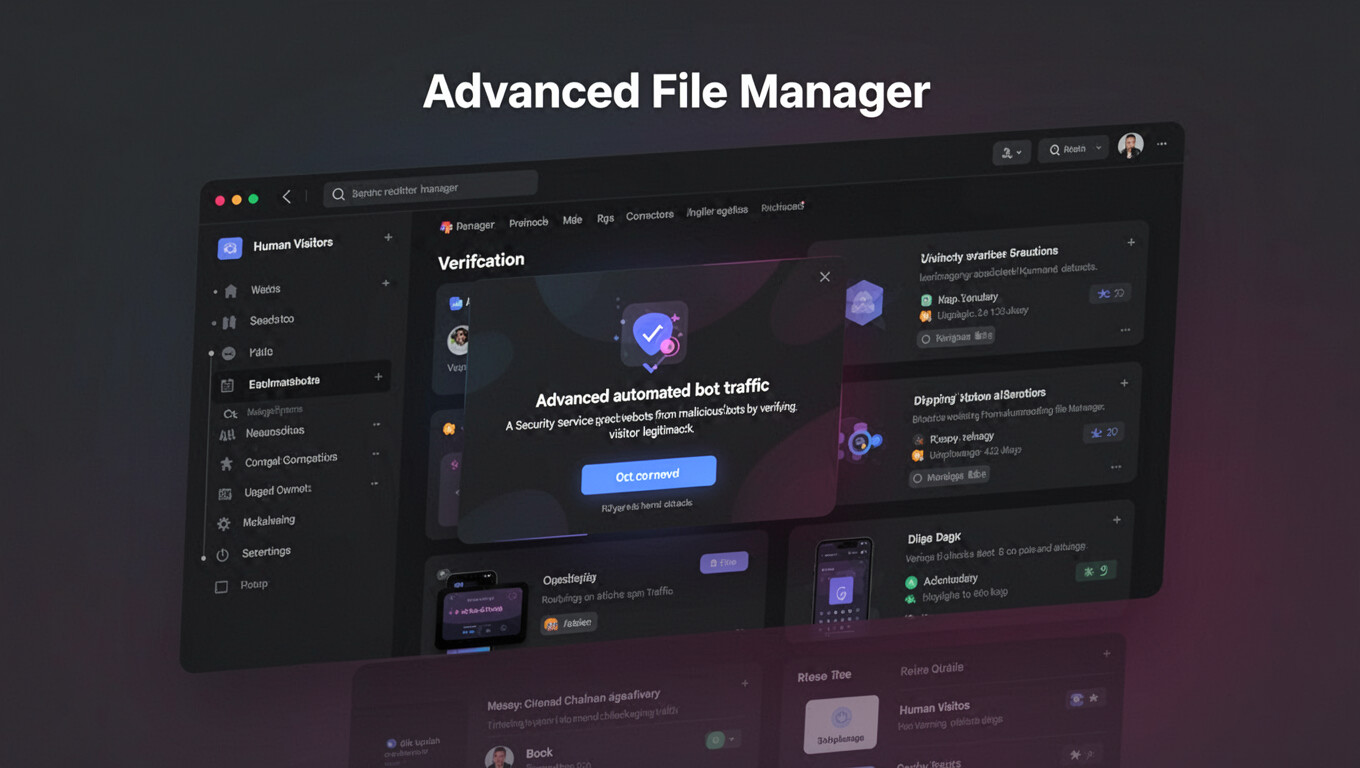Click the home icon in the sidebar

tap(231, 291)
